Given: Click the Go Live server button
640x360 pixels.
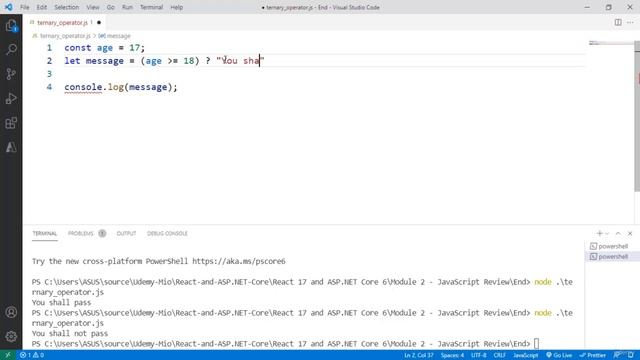Looking at the screenshot, I should tap(559, 355).
